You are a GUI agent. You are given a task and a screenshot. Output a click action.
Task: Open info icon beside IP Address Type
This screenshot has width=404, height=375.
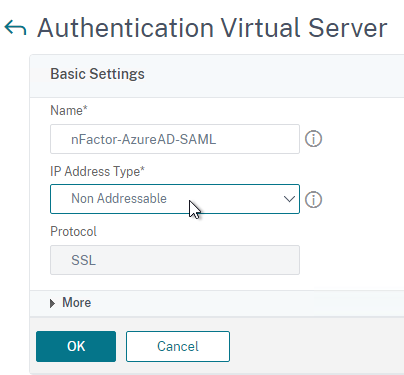[x=313, y=199]
